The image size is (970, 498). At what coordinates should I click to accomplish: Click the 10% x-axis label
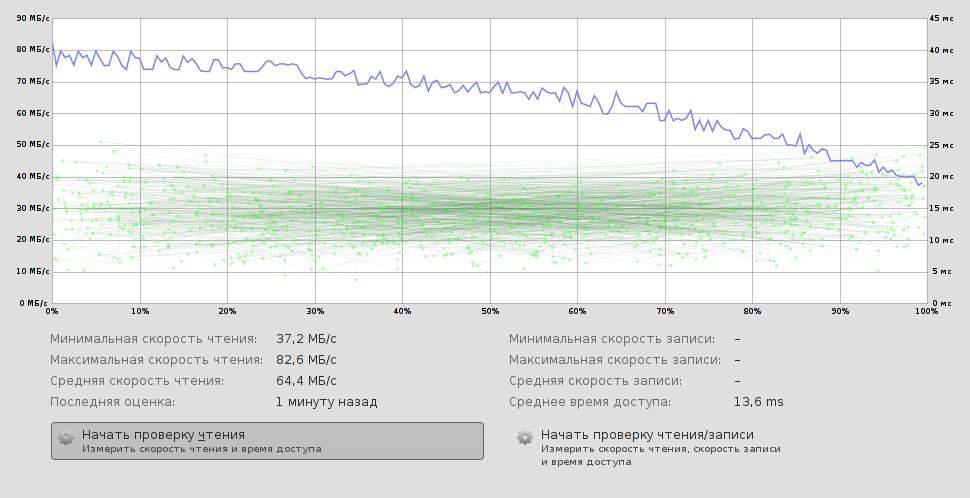pyautogui.click(x=140, y=311)
